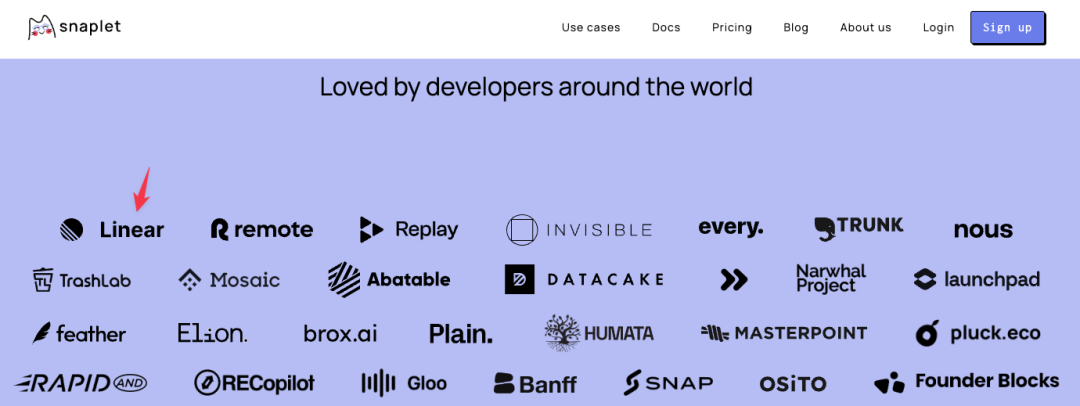Click the Plain. logo

pyautogui.click(x=461, y=334)
